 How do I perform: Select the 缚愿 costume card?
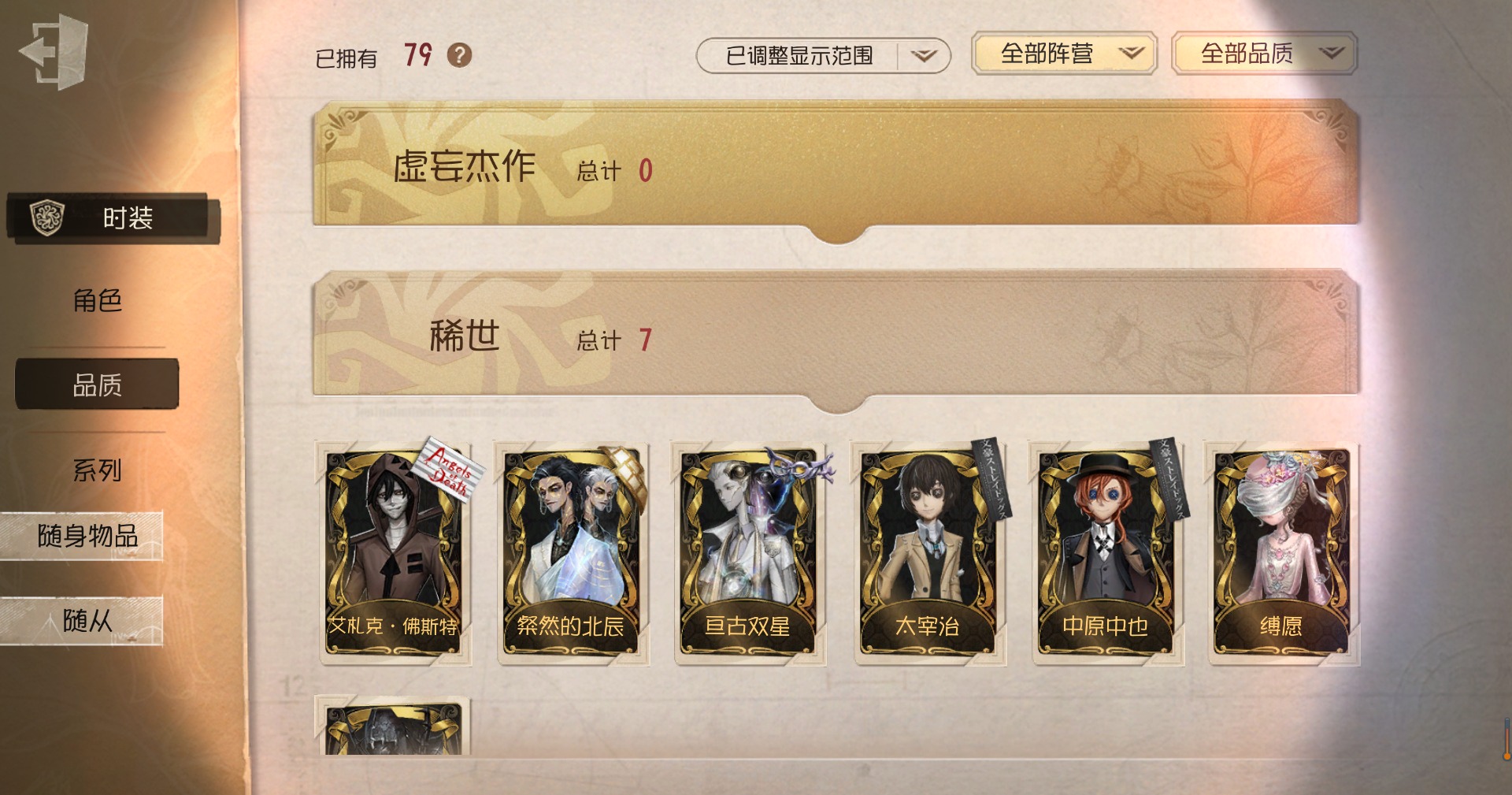pos(1282,553)
